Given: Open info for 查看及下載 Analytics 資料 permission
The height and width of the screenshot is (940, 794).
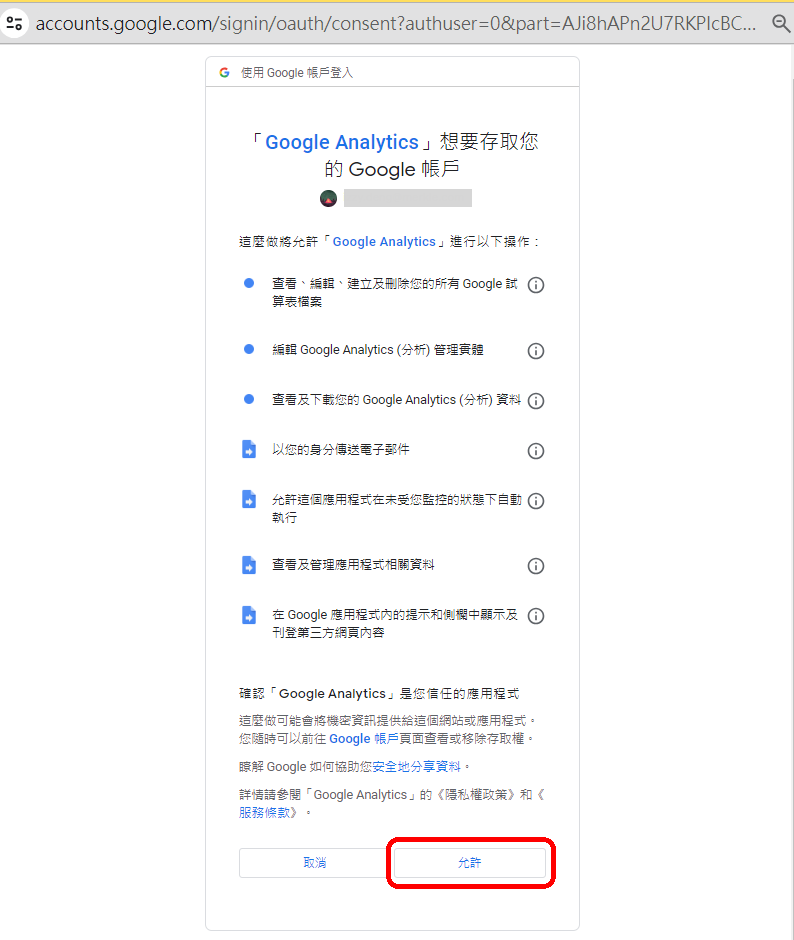Looking at the screenshot, I should (536, 400).
